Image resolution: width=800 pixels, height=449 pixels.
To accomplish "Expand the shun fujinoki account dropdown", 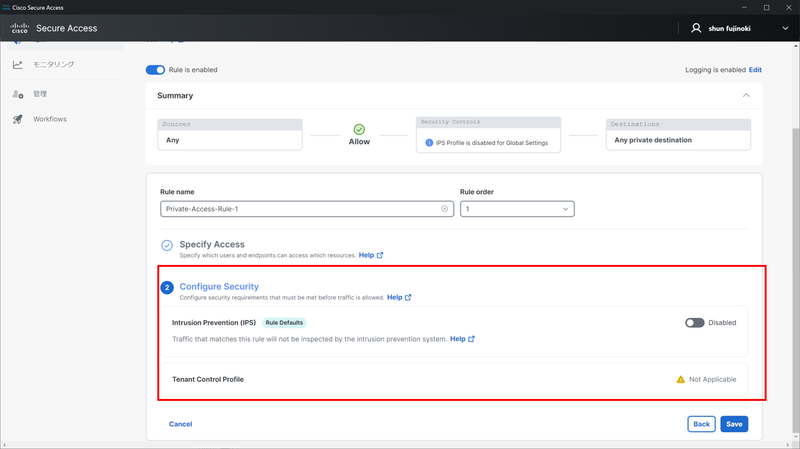I will (785, 29).
